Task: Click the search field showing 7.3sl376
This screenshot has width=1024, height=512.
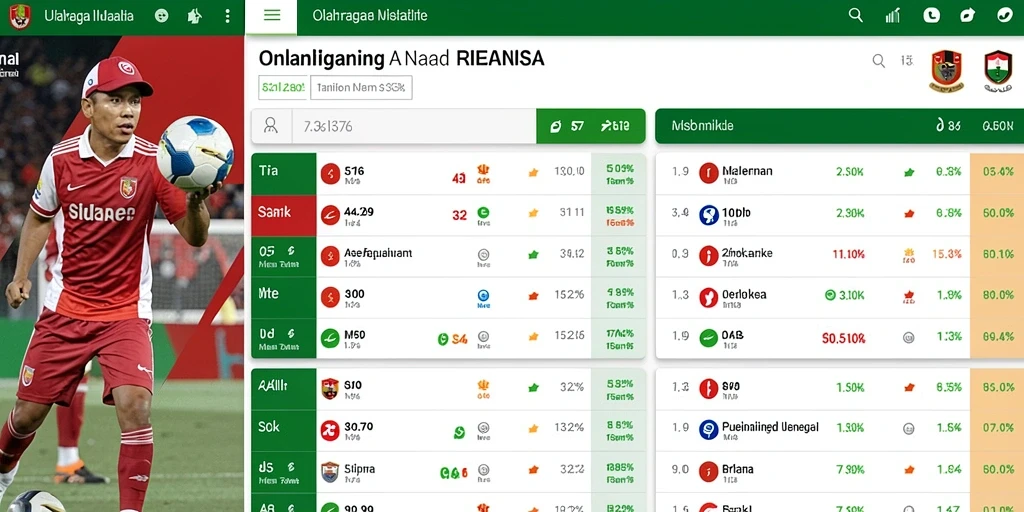Action: point(414,126)
